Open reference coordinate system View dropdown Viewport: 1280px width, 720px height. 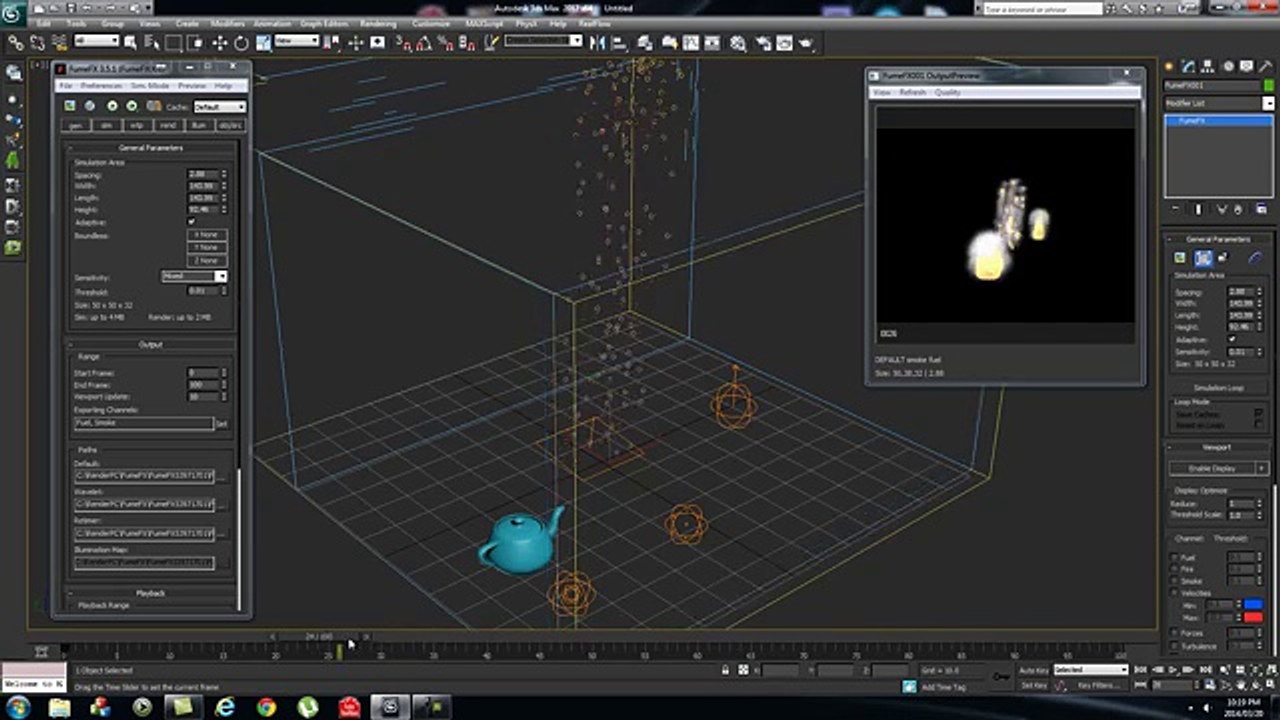tap(297, 41)
